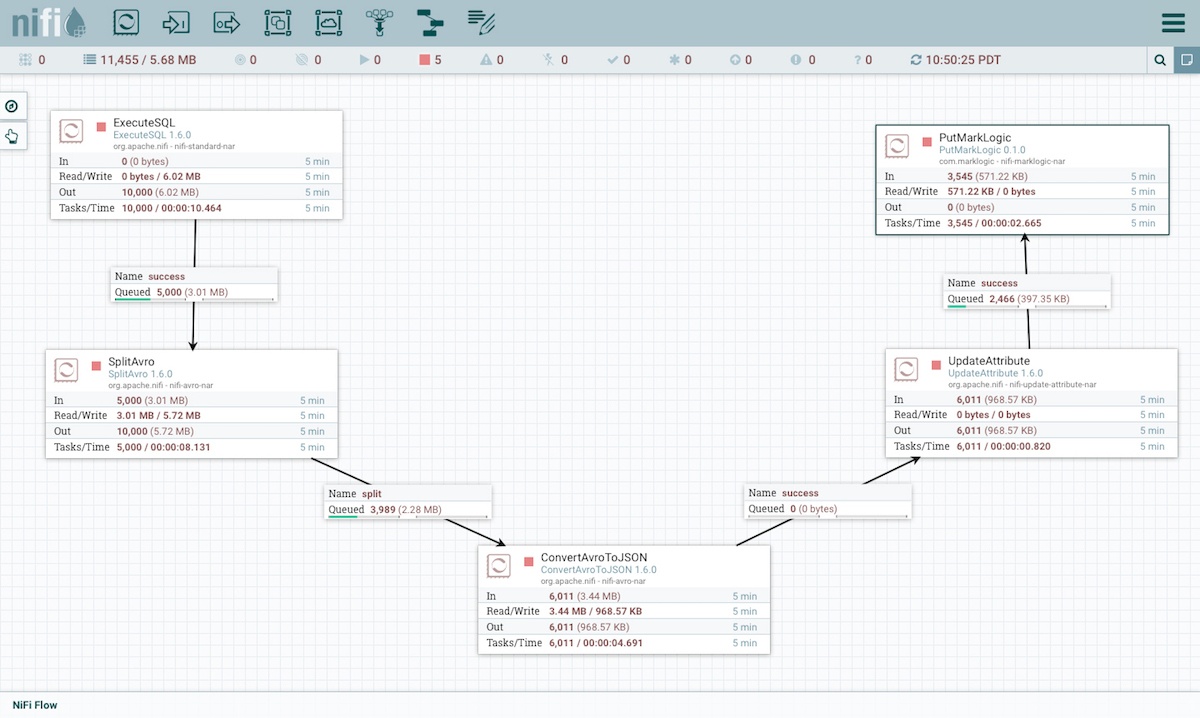Click the NiFi Flow breadcrumb link
The image size is (1200, 718).
pyautogui.click(x=35, y=705)
